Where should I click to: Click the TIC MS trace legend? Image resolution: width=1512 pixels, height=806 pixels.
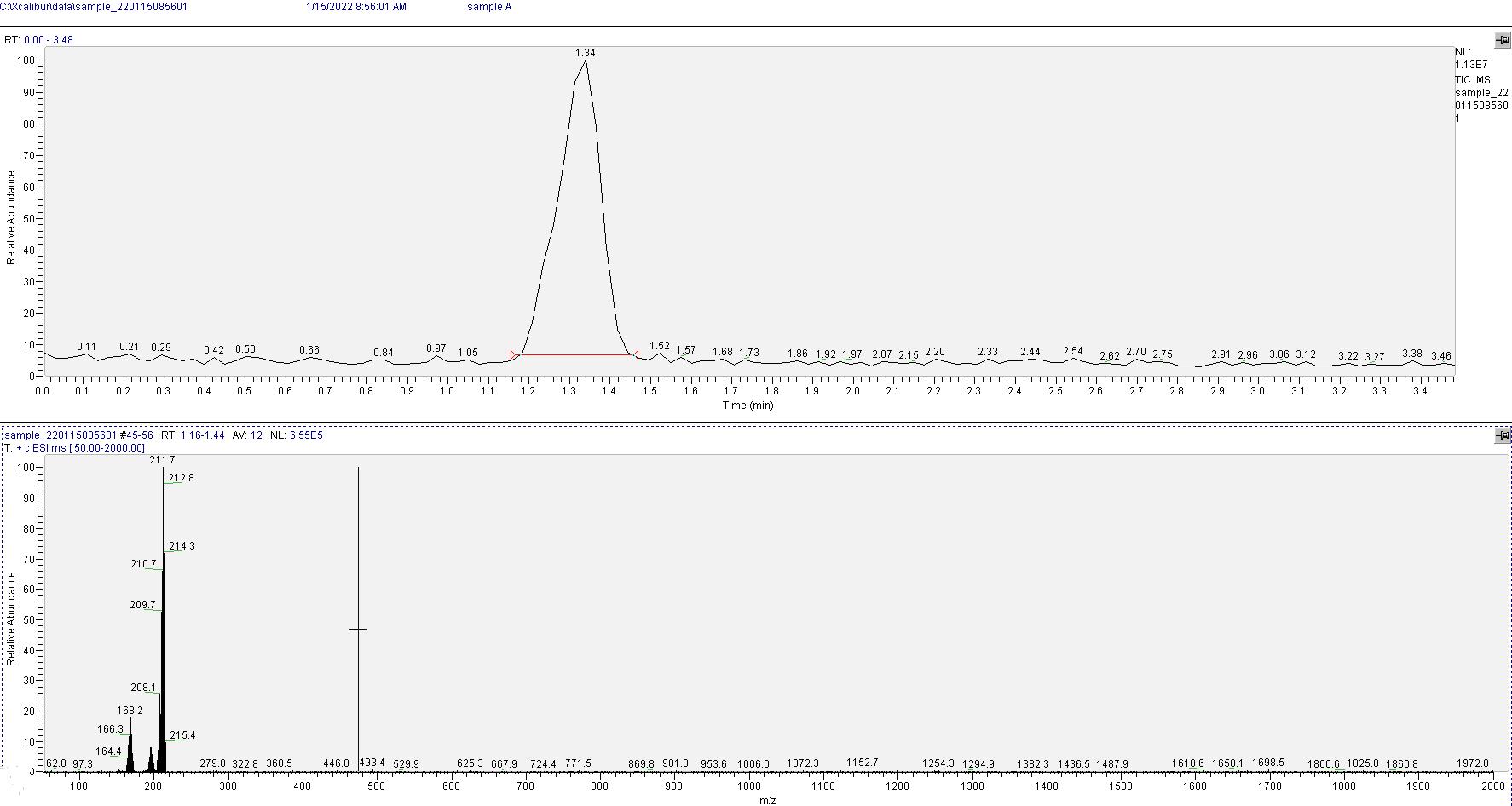click(x=1472, y=80)
